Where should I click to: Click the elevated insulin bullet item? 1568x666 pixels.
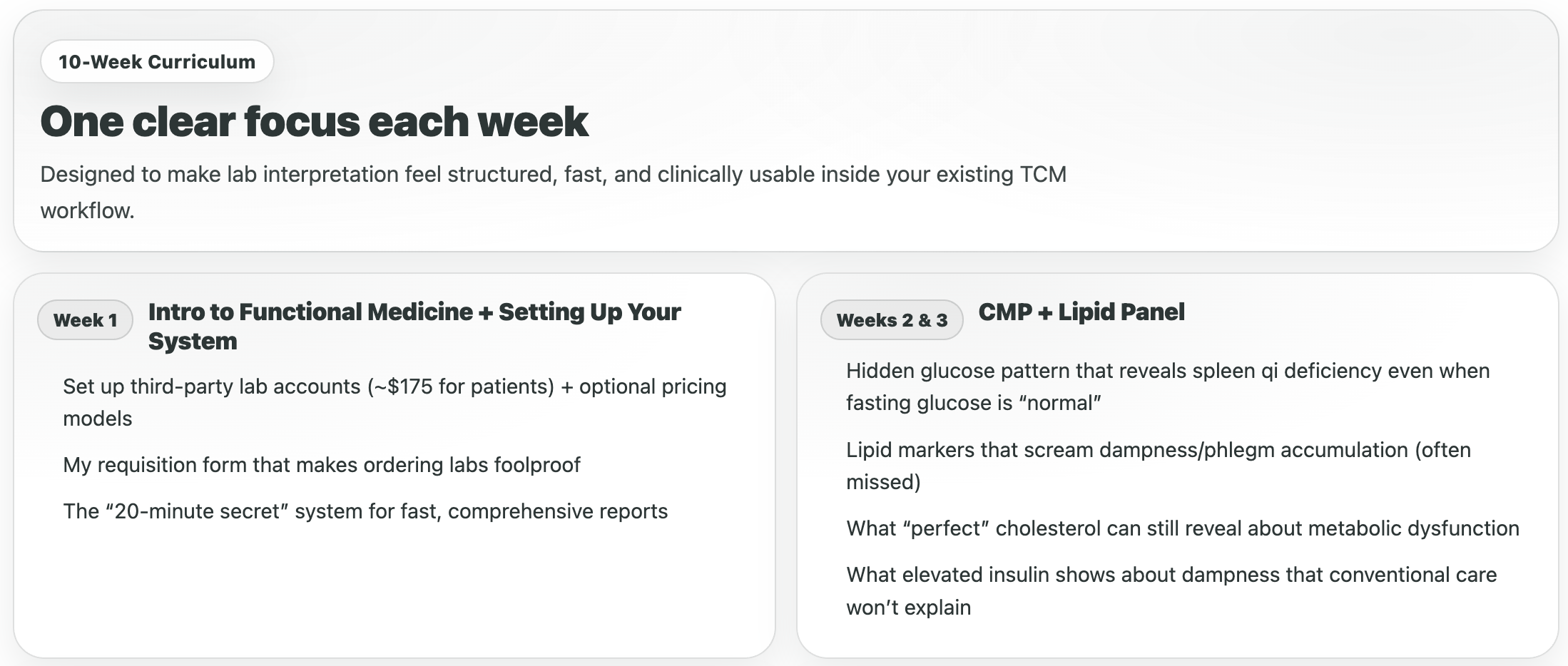coord(1171,590)
